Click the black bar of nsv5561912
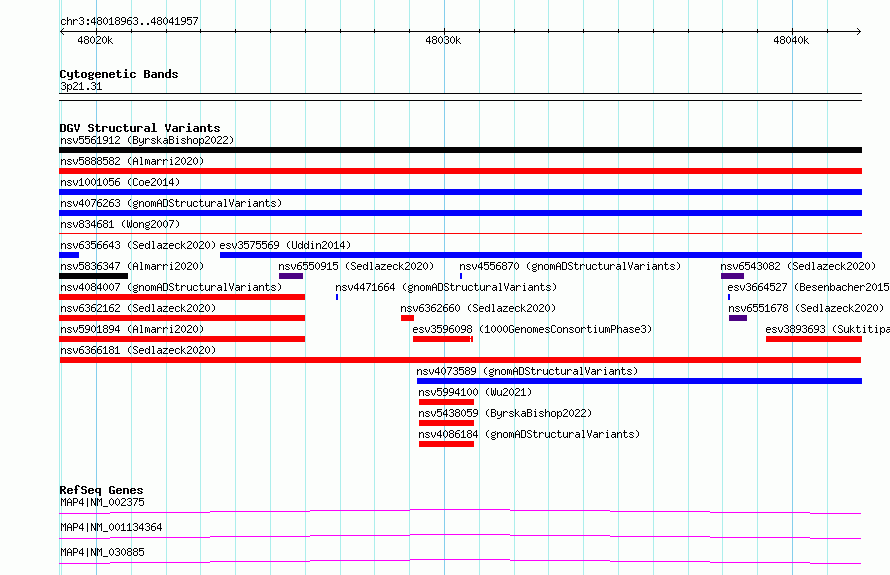The image size is (890, 575). [460, 150]
